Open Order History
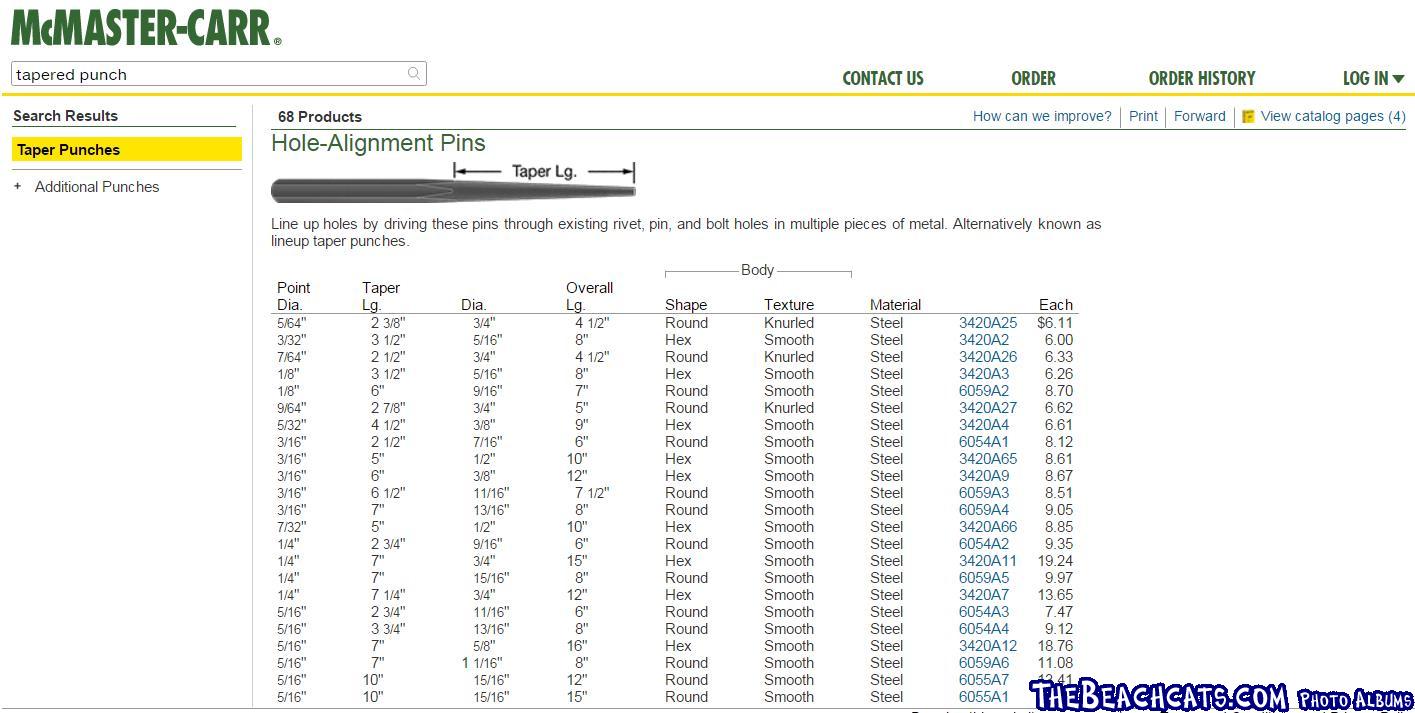The height and width of the screenshot is (713, 1415). 1202,78
